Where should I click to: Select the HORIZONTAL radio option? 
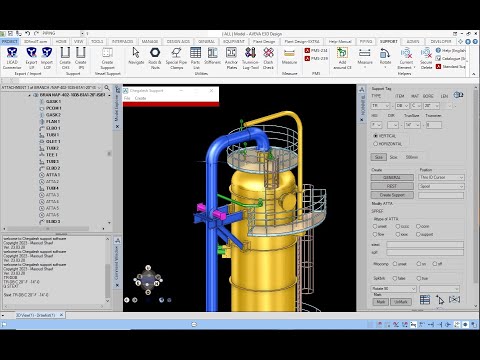click(x=376, y=144)
